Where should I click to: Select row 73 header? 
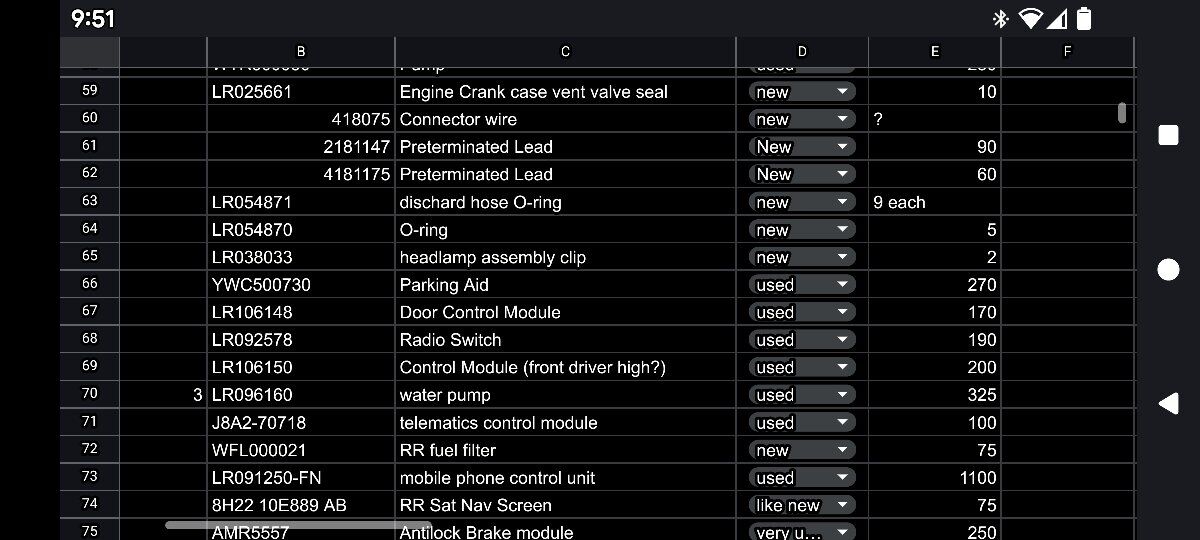tap(90, 477)
